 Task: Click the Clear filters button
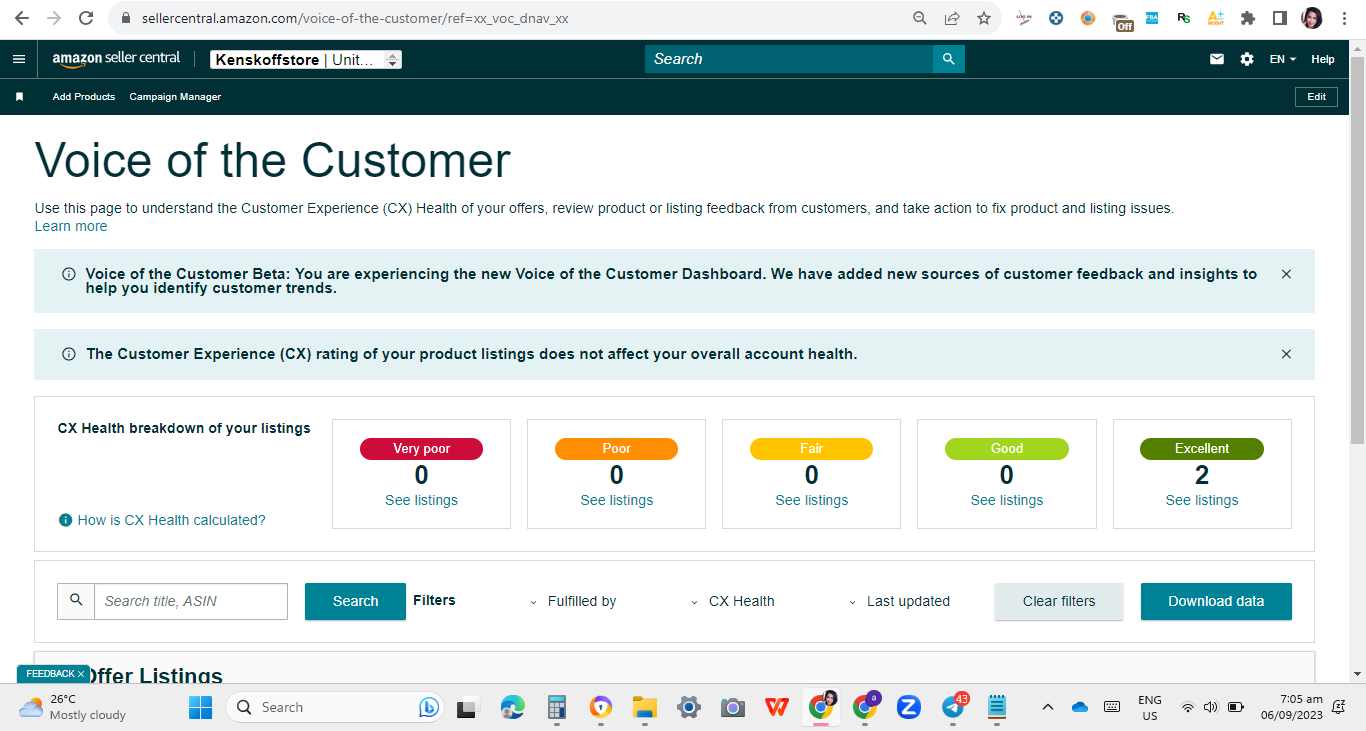click(1059, 601)
